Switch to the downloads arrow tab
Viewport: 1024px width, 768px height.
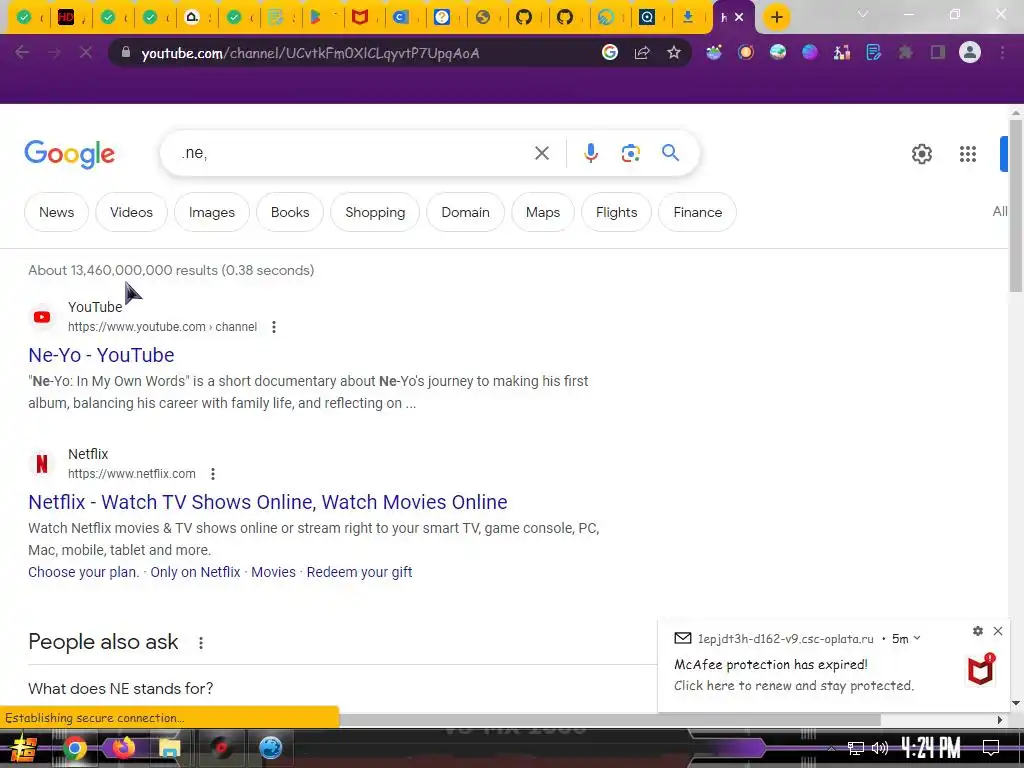(688, 17)
